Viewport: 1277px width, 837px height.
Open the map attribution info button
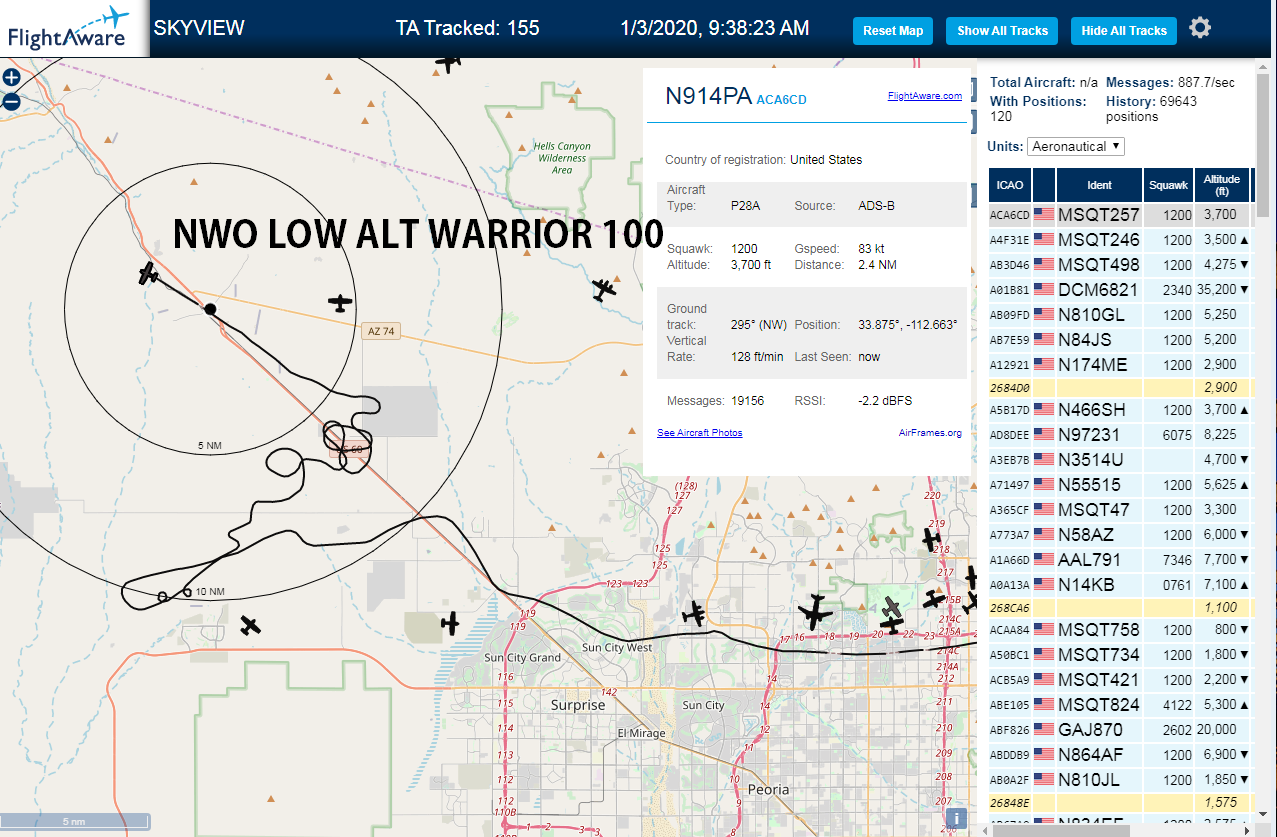click(956, 818)
